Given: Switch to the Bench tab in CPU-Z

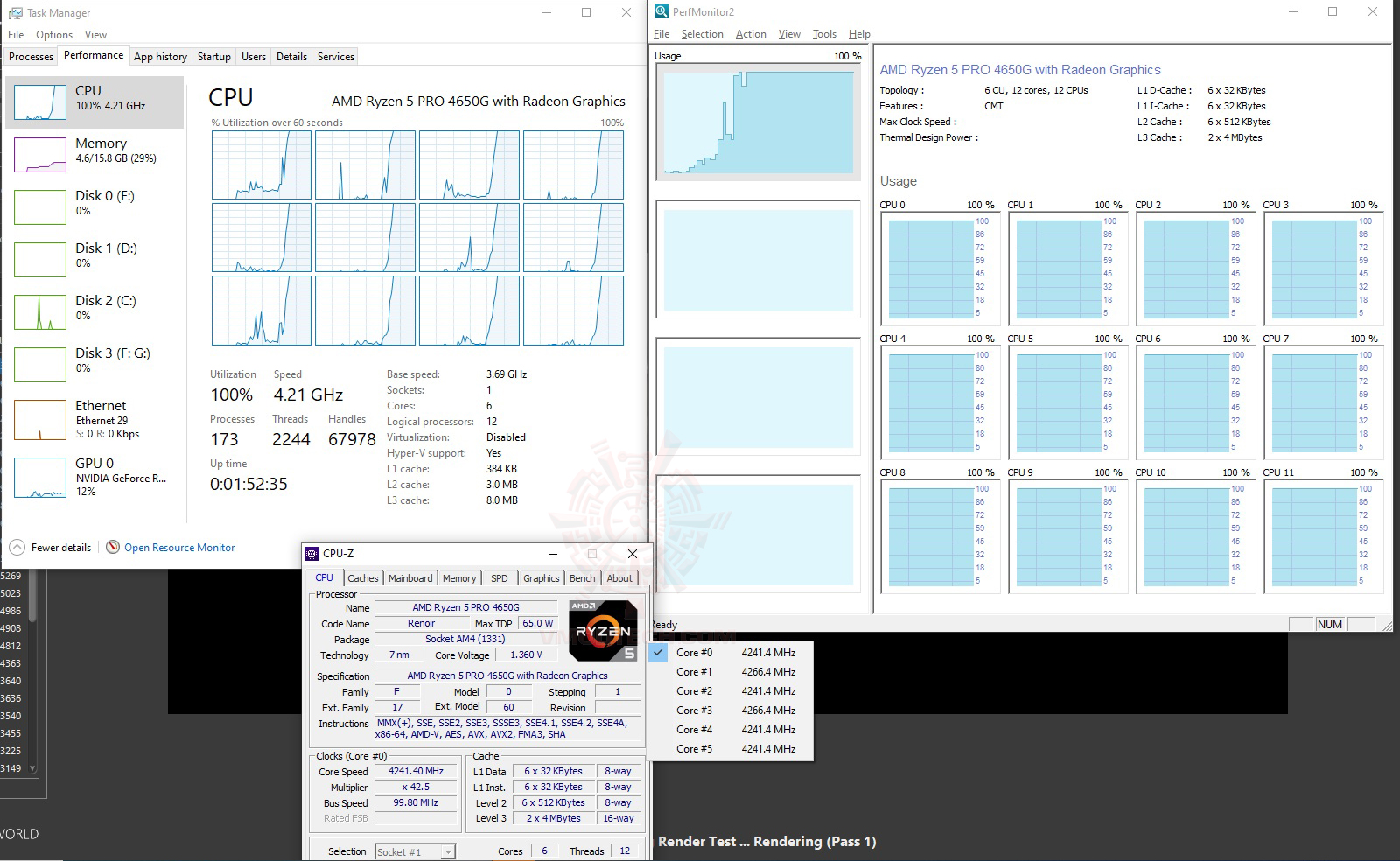Looking at the screenshot, I should [x=582, y=578].
